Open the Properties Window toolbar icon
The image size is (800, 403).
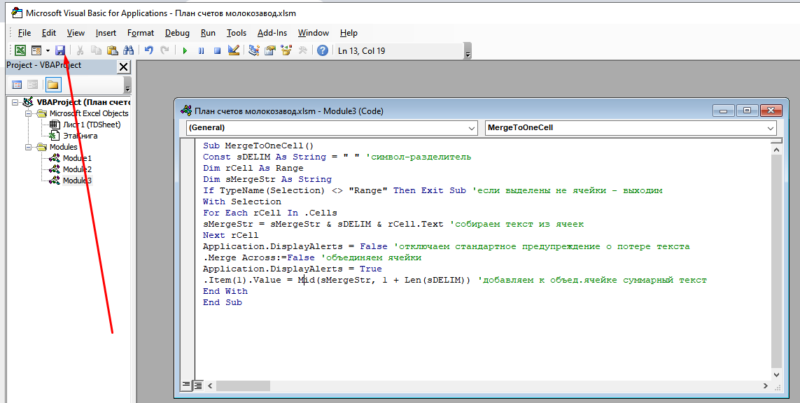tap(270, 51)
